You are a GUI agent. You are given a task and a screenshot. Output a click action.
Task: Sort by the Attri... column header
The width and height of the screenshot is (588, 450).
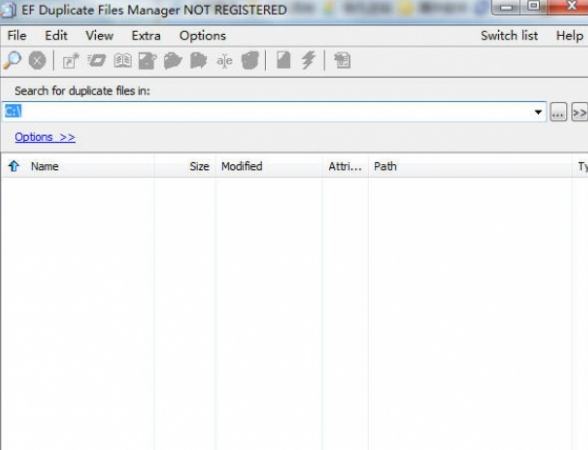click(x=345, y=166)
